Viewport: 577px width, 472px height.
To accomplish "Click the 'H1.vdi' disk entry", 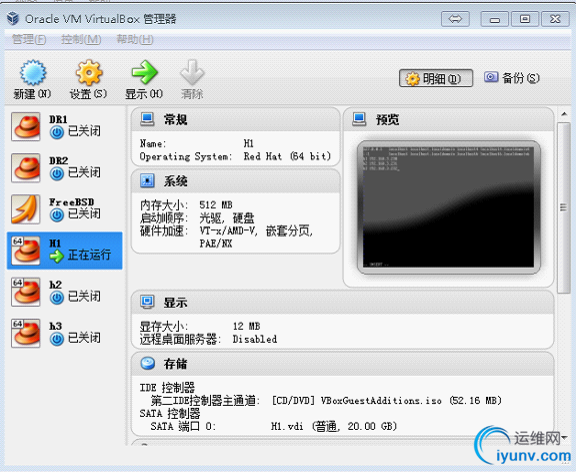I will click(x=287, y=426).
